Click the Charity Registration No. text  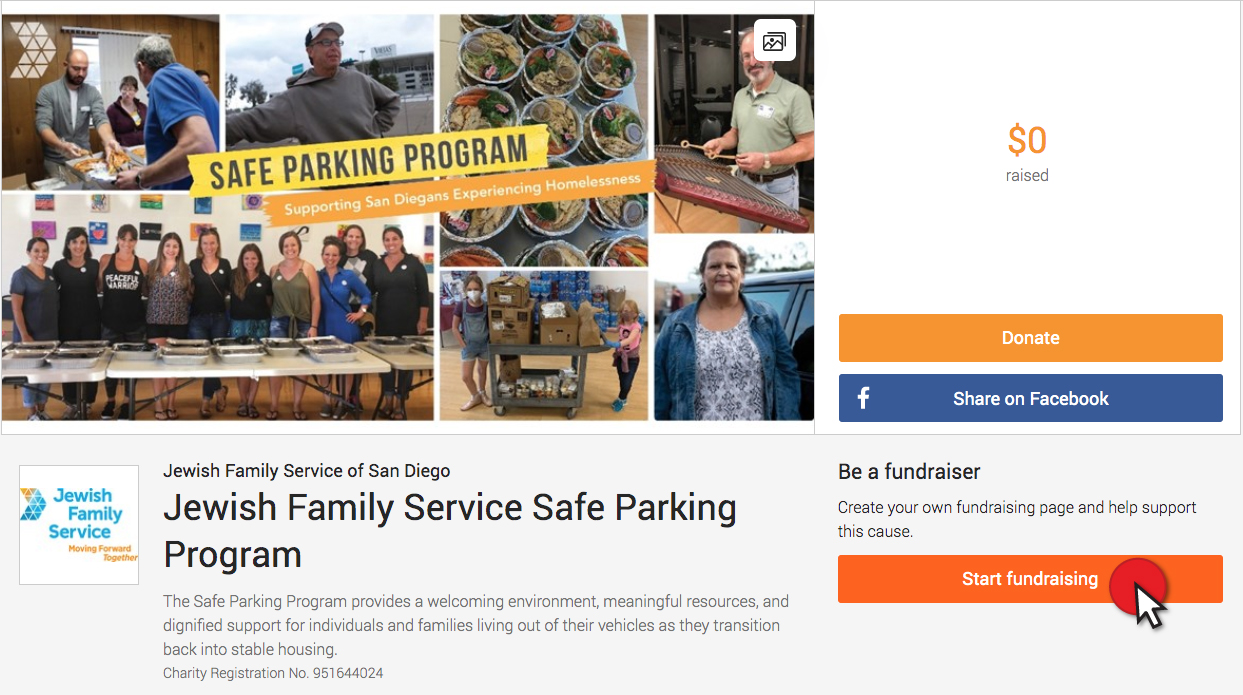click(x=273, y=673)
